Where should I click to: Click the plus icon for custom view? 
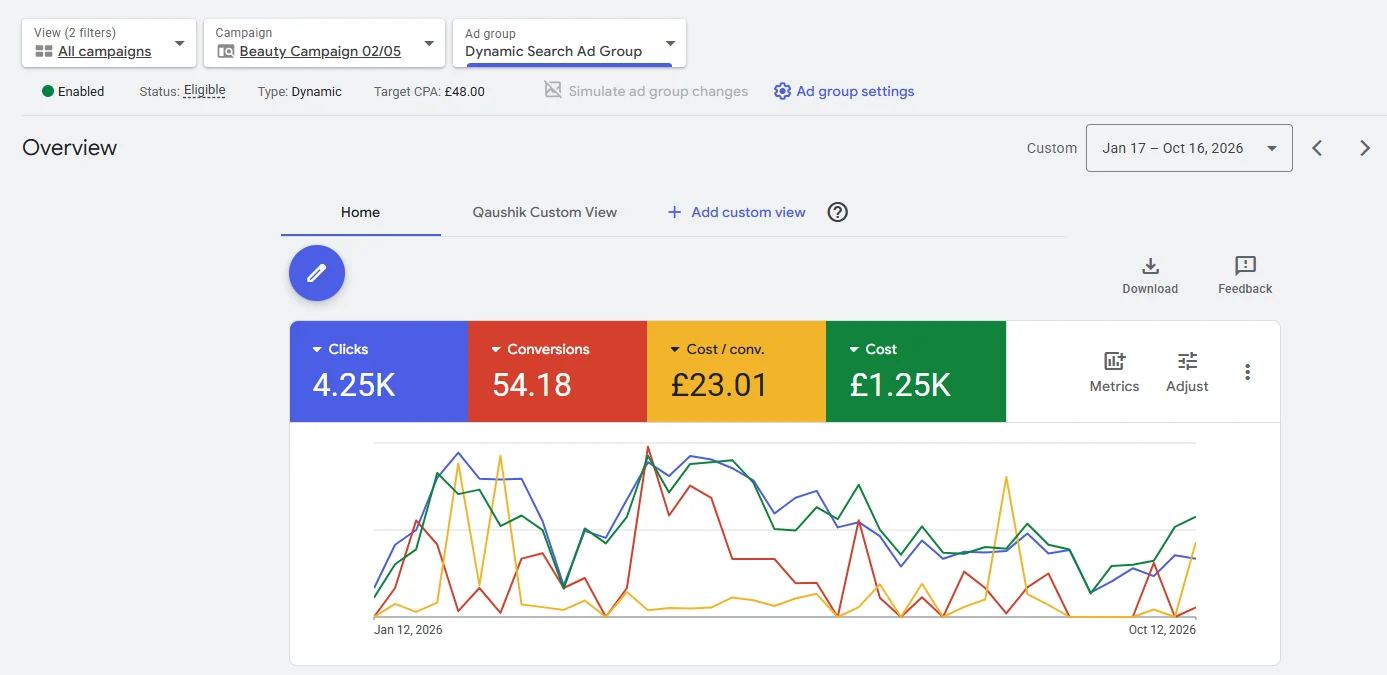[x=674, y=212]
